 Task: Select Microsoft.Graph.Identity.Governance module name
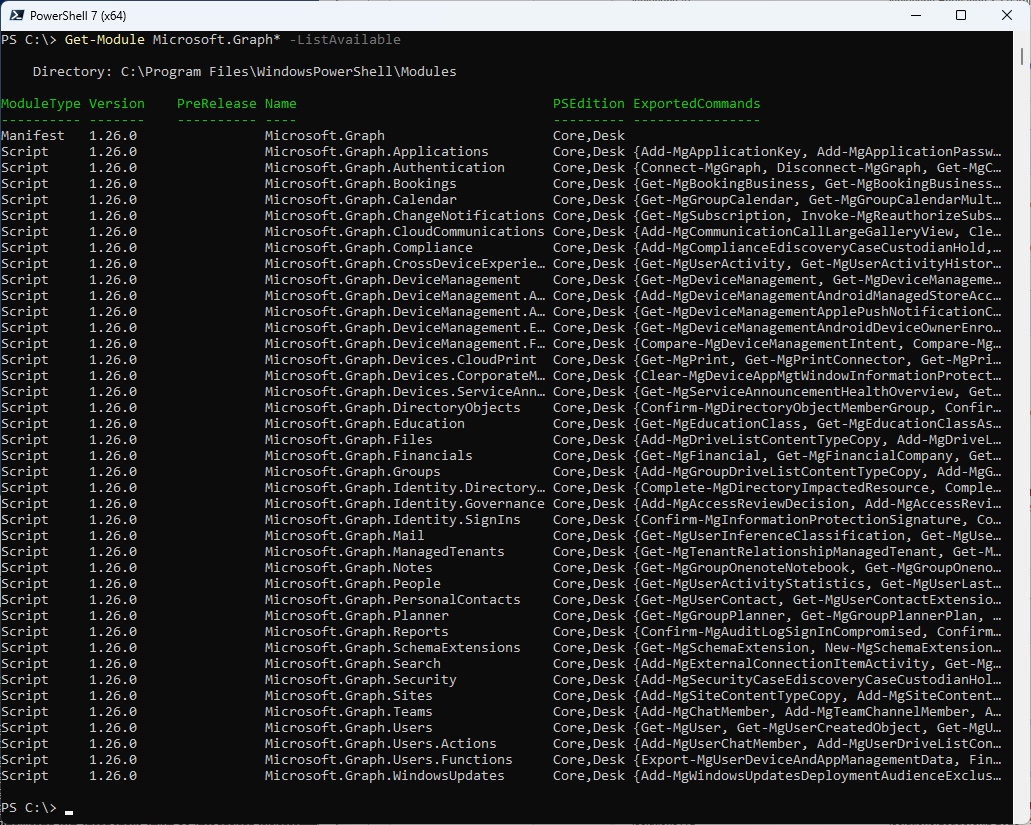click(x=404, y=504)
